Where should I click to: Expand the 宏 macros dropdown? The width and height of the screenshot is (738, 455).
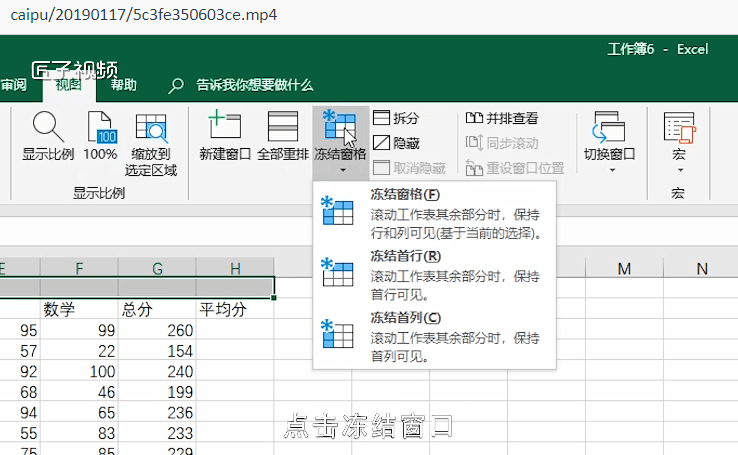679,140
